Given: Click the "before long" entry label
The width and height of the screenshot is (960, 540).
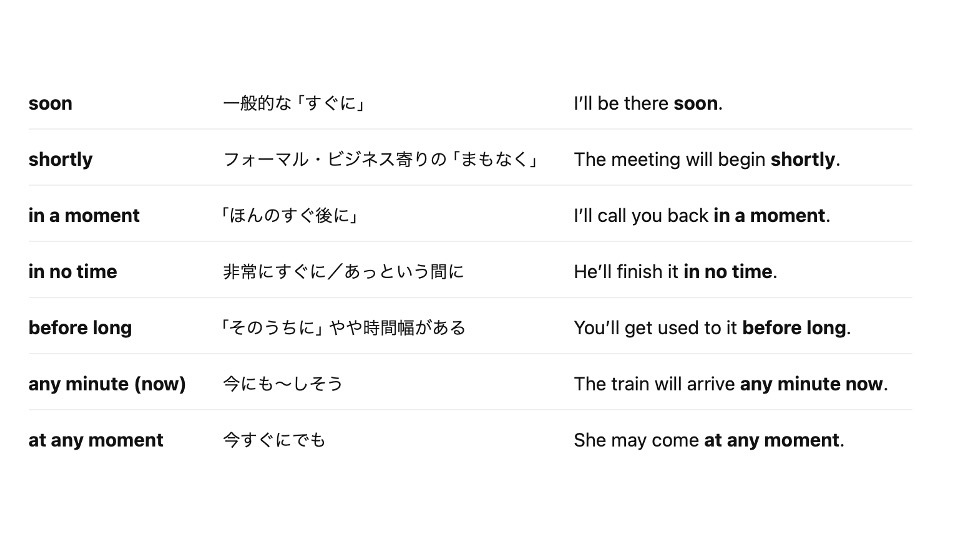Looking at the screenshot, I should [80, 328].
